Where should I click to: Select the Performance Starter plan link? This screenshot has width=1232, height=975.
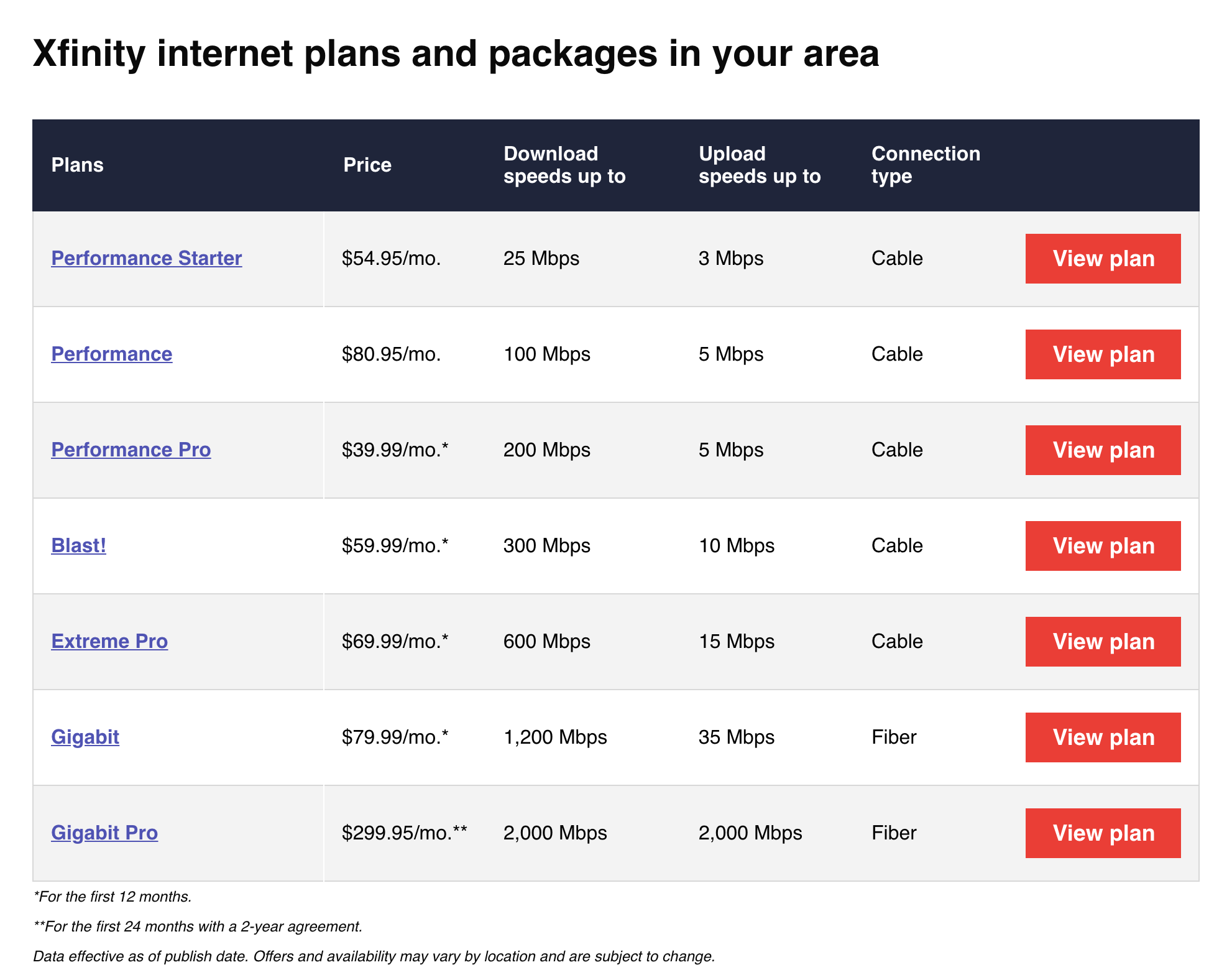pyautogui.click(x=148, y=257)
